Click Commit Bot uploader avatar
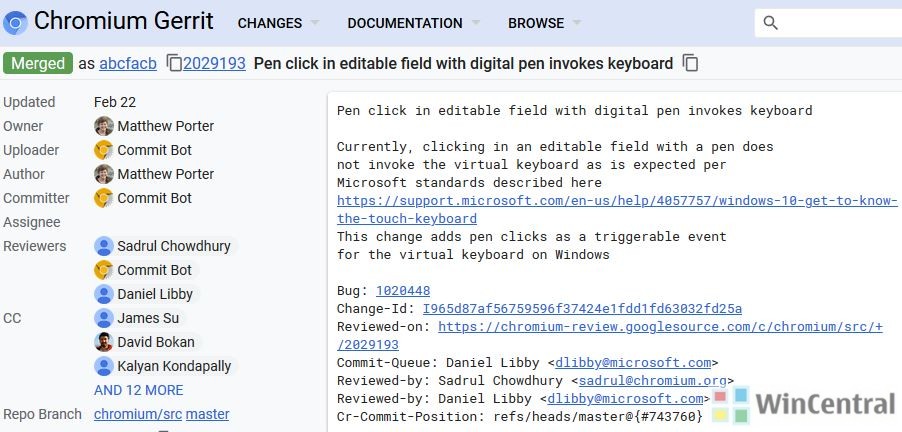The height and width of the screenshot is (432, 902). coord(103,150)
